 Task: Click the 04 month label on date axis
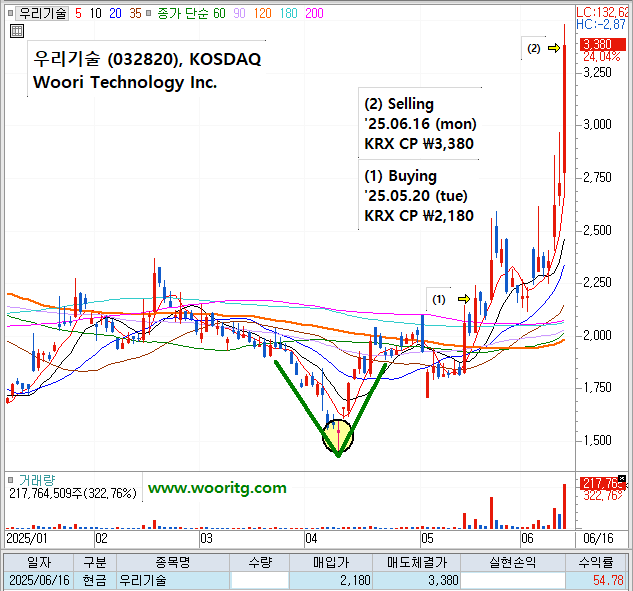311,538
